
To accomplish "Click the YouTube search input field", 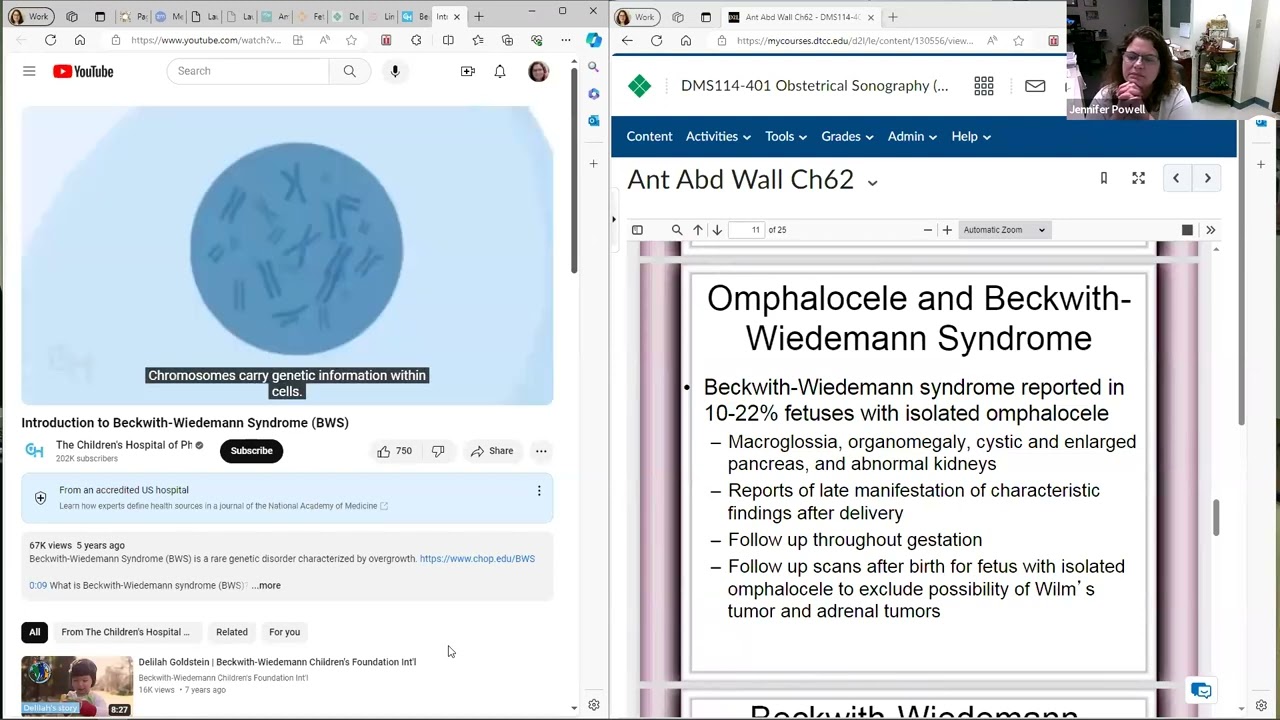I will coord(248,71).
